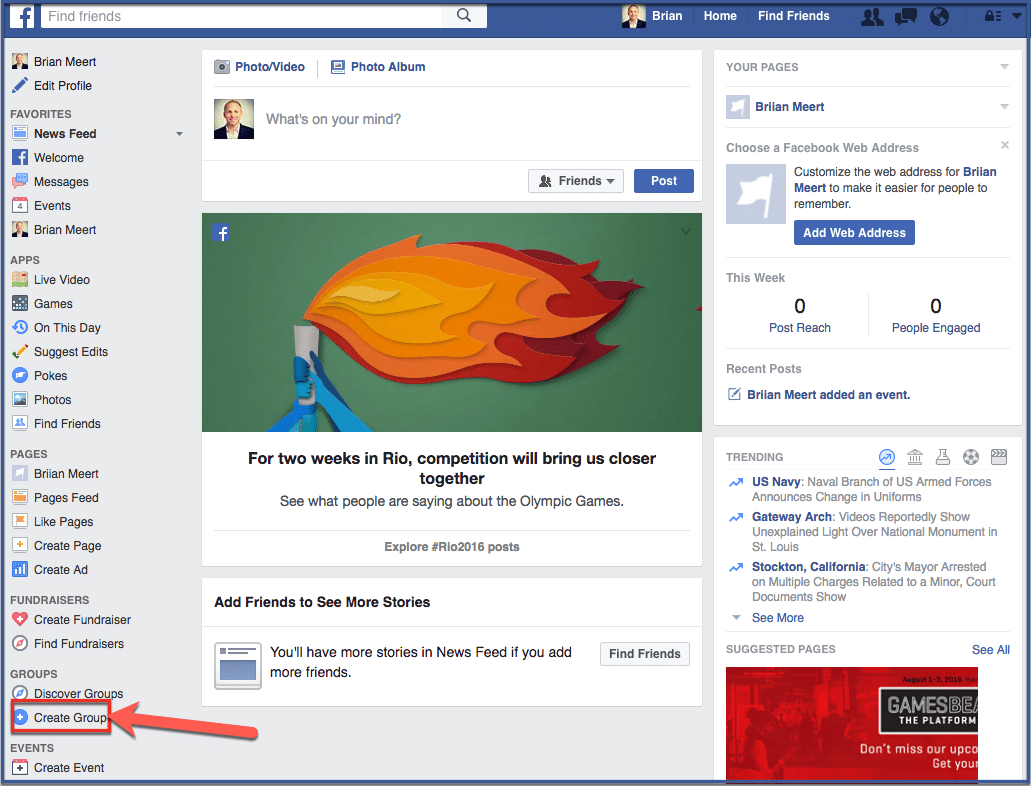Select sports trends soccer ball icon
1031x786 pixels.
(x=971, y=456)
